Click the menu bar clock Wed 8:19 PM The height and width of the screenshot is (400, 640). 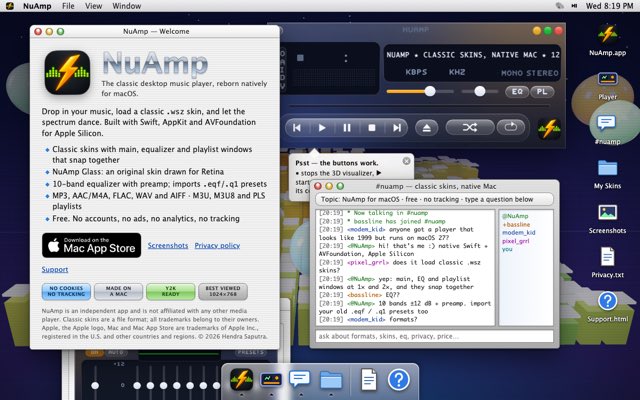(609, 6)
